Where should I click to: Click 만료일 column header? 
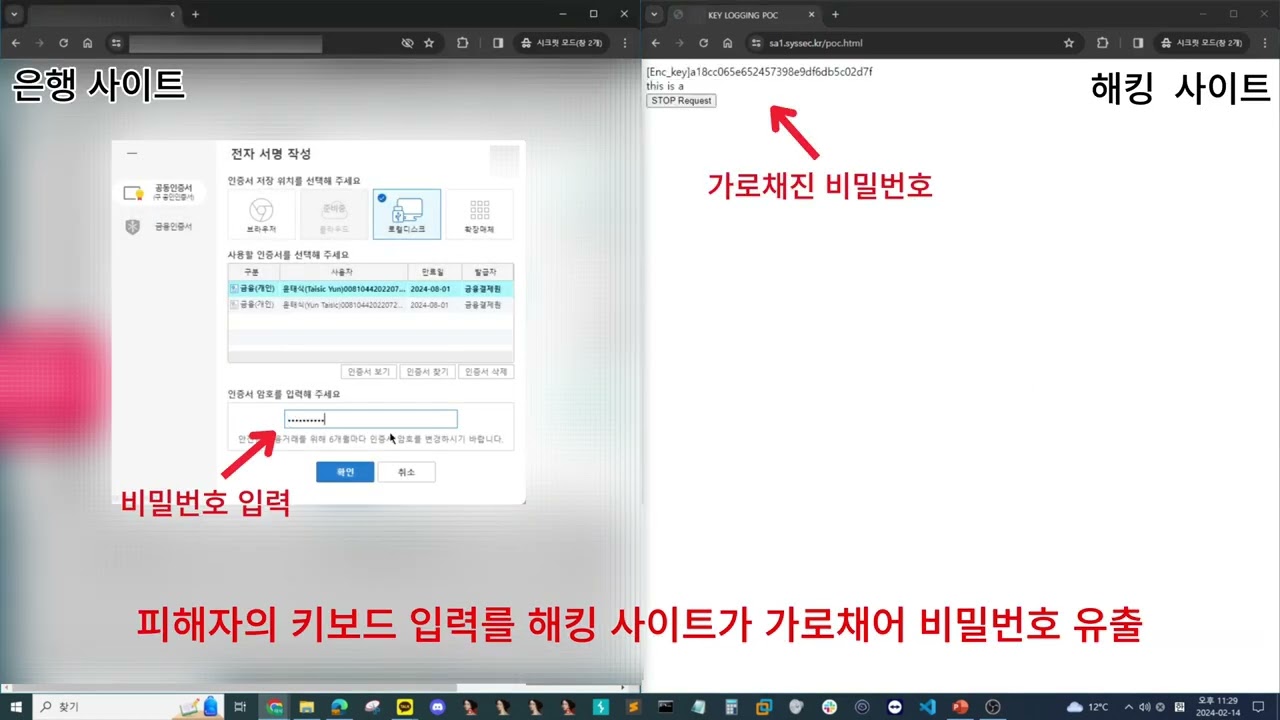pos(434,272)
